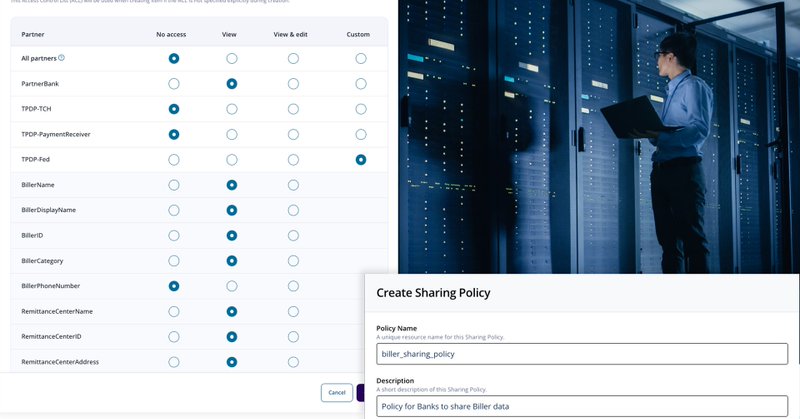800x419 pixels.
Task: Click the Cancel button
Action: click(337, 392)
